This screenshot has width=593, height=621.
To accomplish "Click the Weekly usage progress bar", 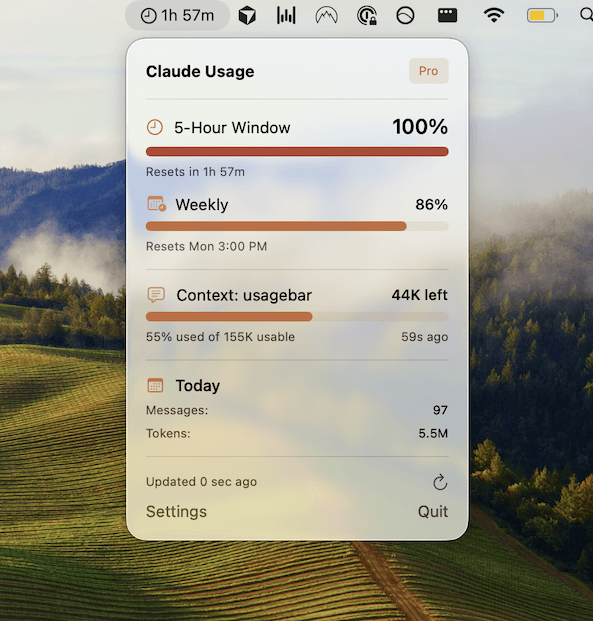I will coord(297,226).
